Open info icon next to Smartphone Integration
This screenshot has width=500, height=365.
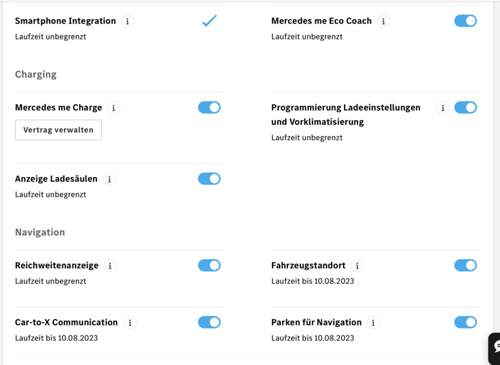click(127, 21)
